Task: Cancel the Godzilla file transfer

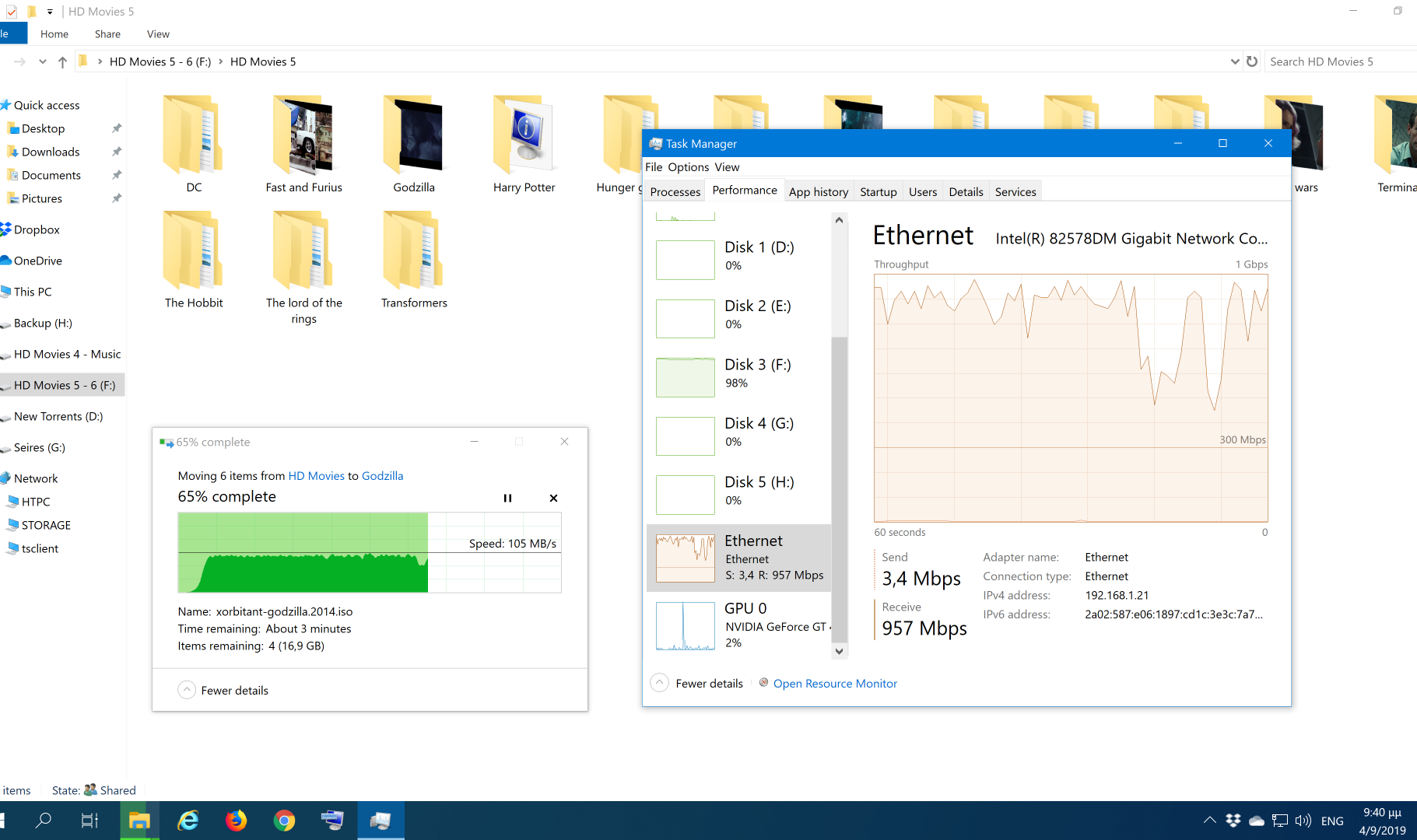Action: 553,498
